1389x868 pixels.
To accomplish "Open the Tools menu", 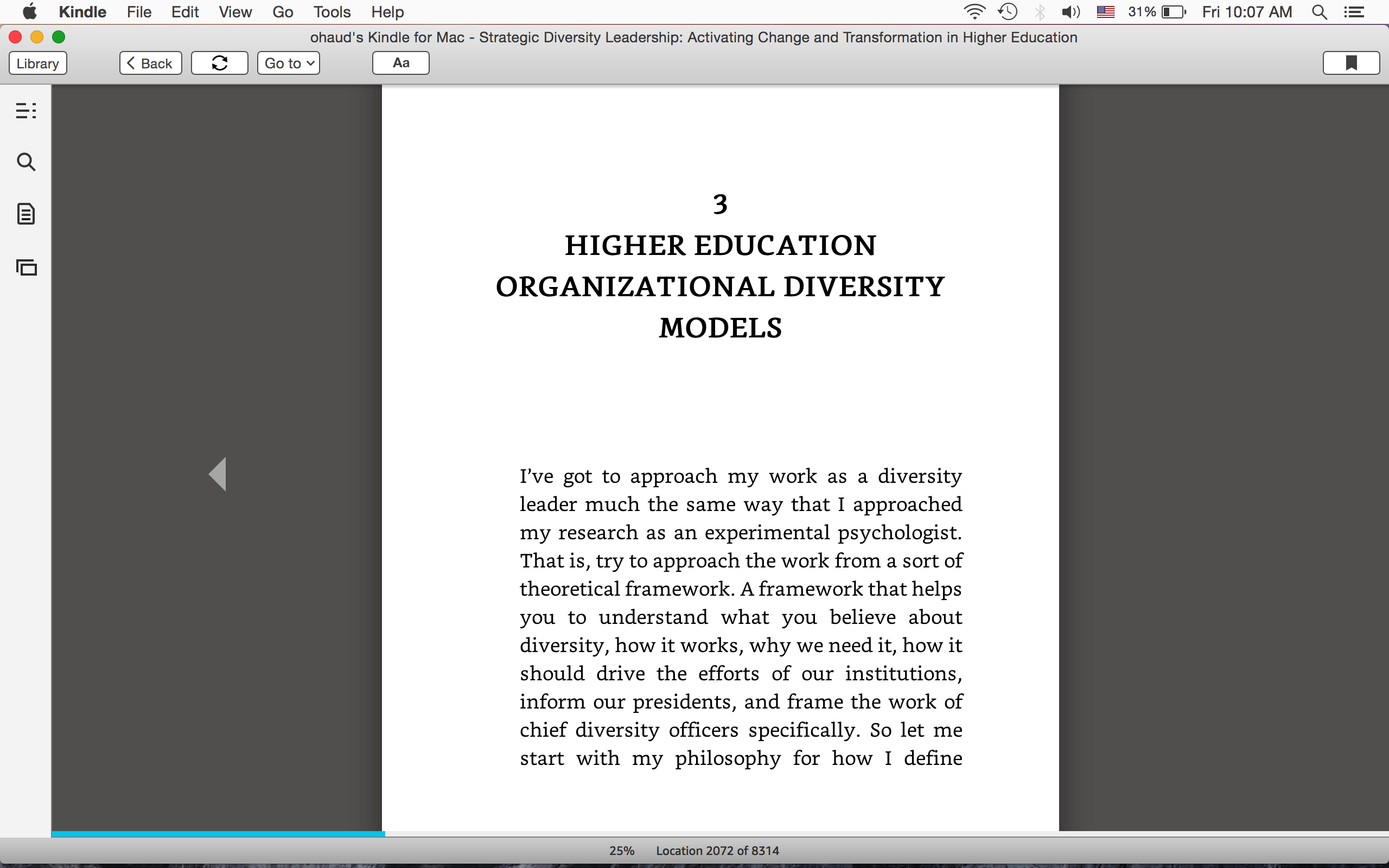I will [x=332, y=12].
